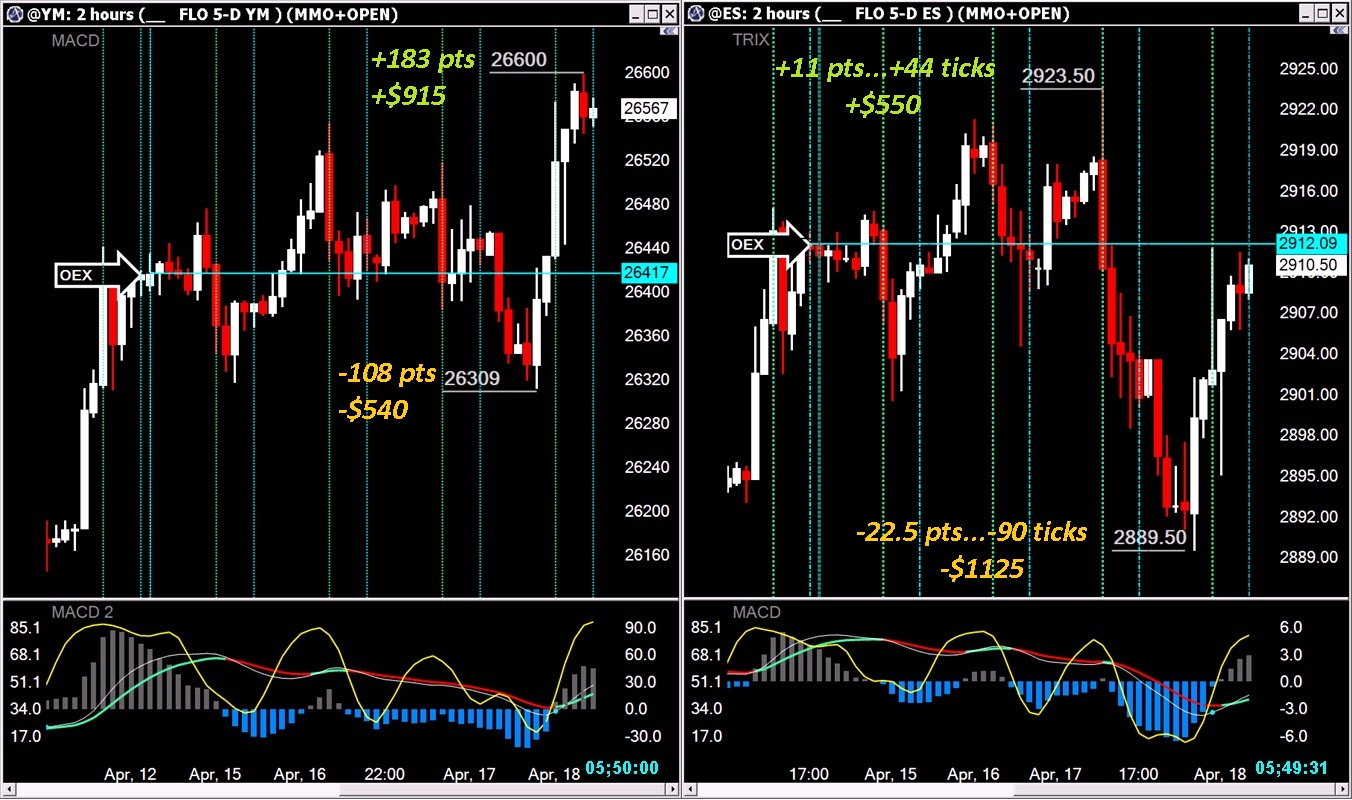Collapse via the double-chevron on the ES chart
This screenshot has width=1352, height=800.
(x=1340, y=31)
